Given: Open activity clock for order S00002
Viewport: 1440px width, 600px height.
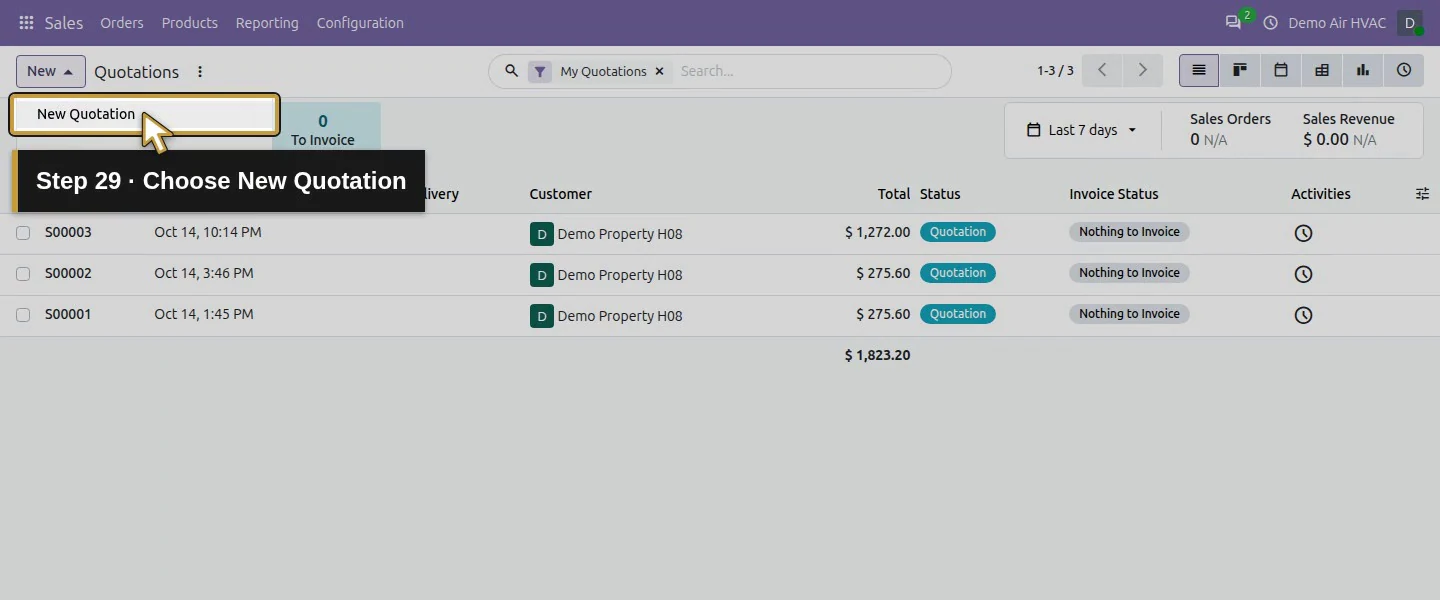Looking at the screenshot, I should [x=1303, y=274].
